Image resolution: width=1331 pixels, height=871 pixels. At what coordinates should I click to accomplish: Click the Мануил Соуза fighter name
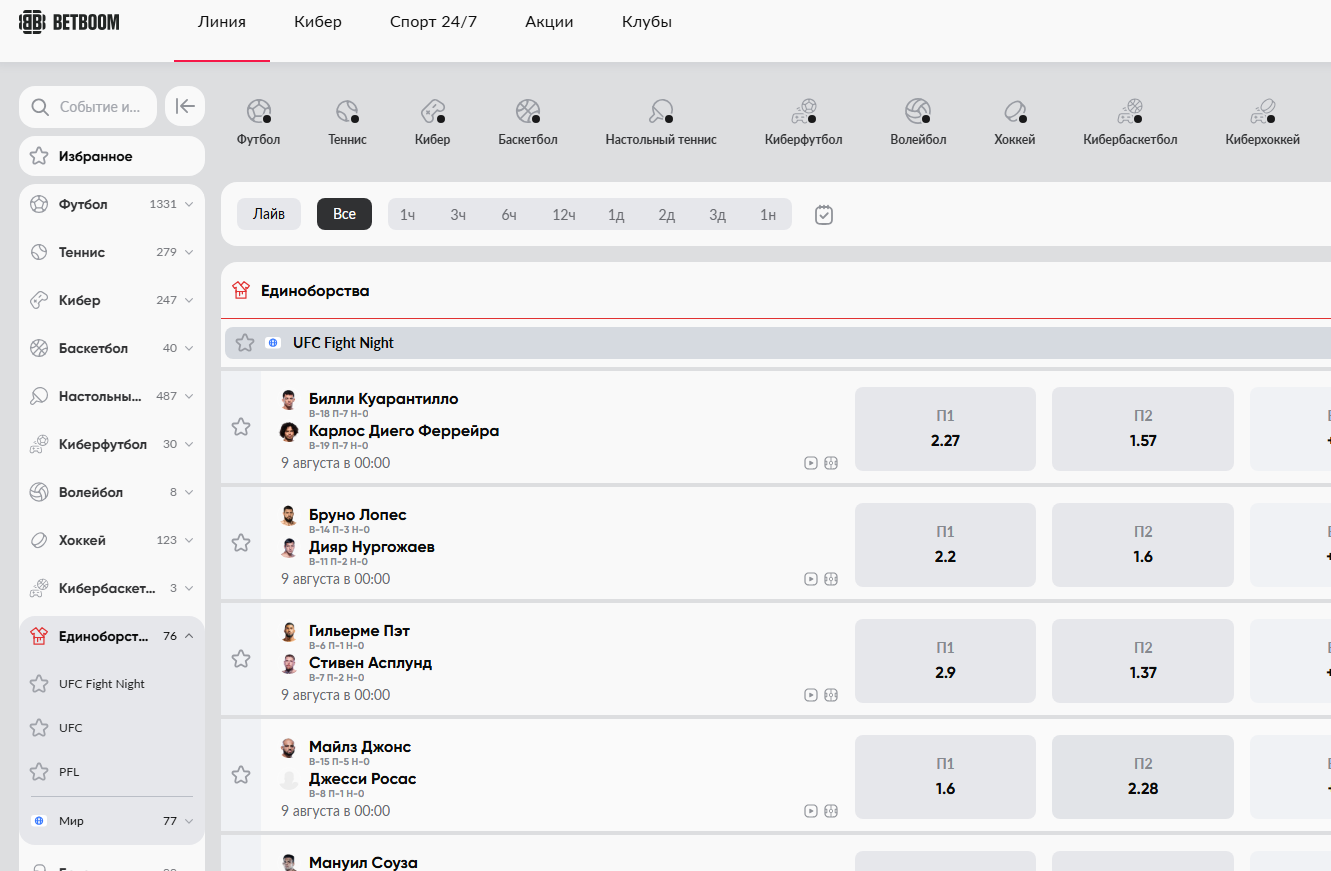363,862
